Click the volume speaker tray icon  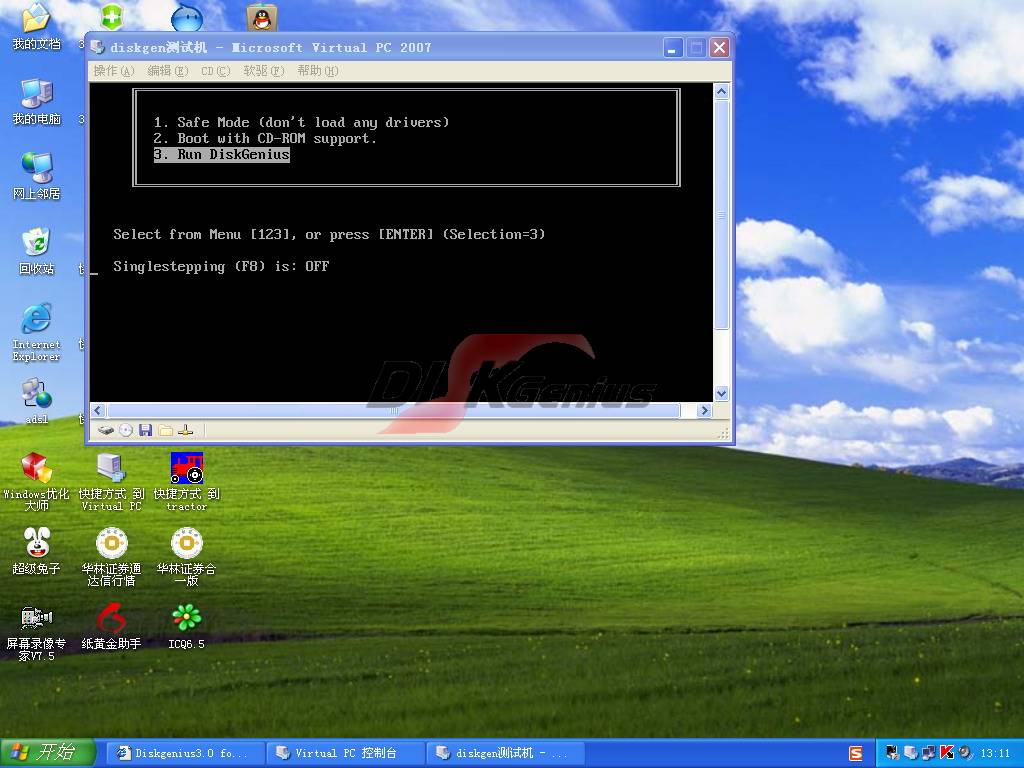point(965,753)
